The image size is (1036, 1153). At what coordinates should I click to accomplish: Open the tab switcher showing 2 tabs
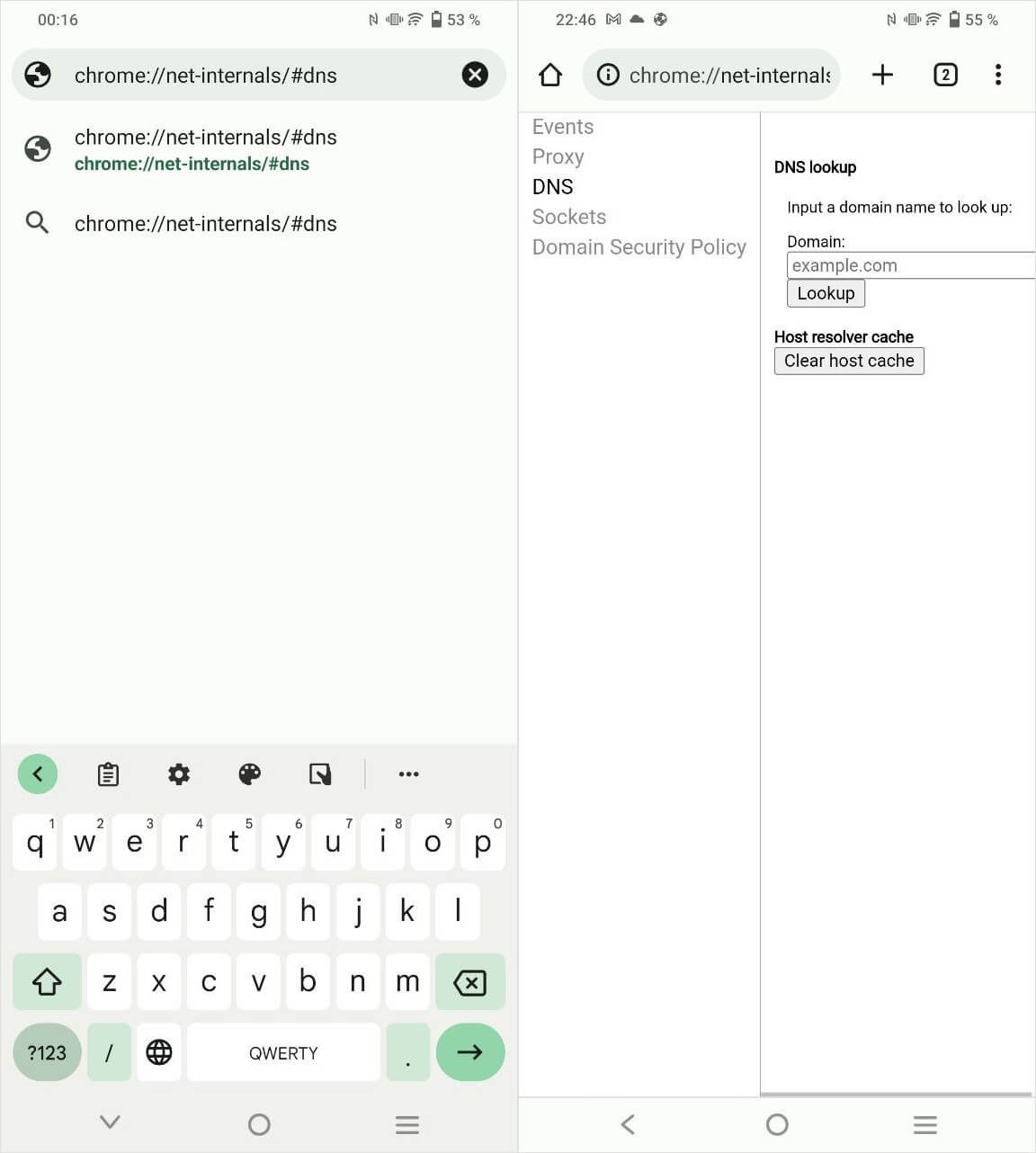pyautogui.click(x=945, y=75)
